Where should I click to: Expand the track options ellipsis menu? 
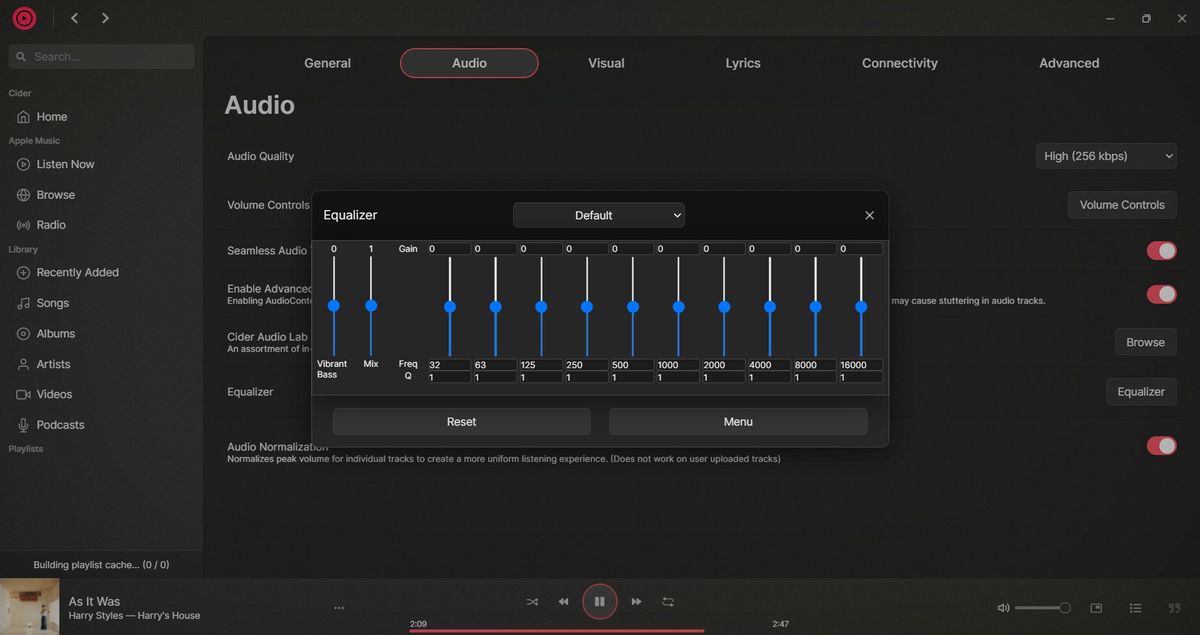click(339, 607)
